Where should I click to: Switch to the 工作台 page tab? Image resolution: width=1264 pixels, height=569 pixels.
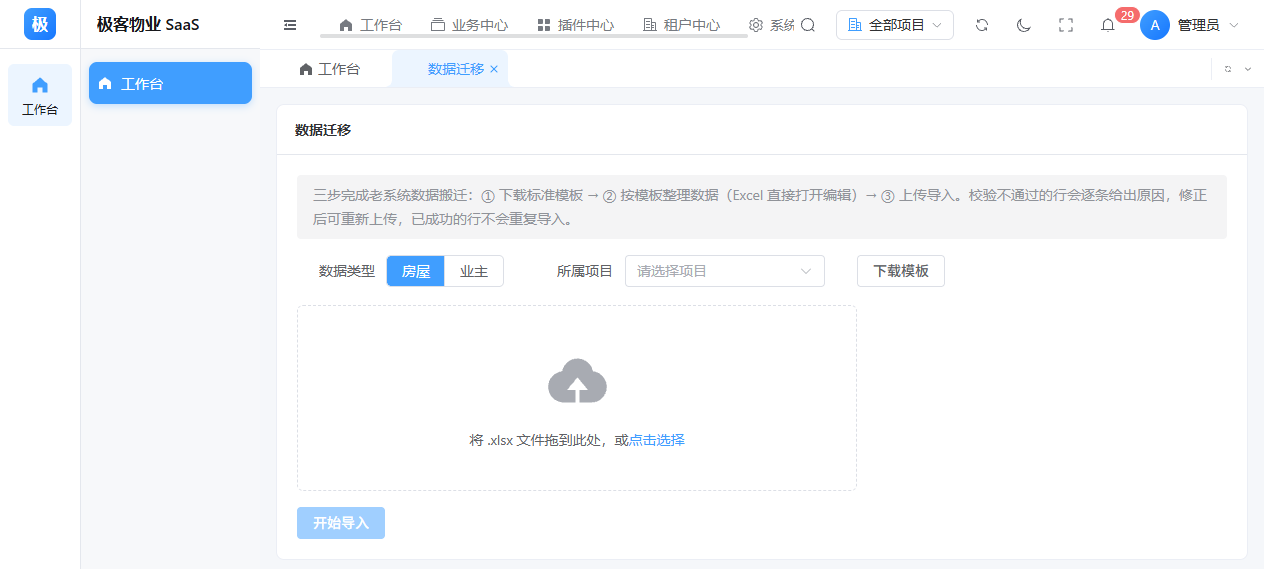coord(329,69)
